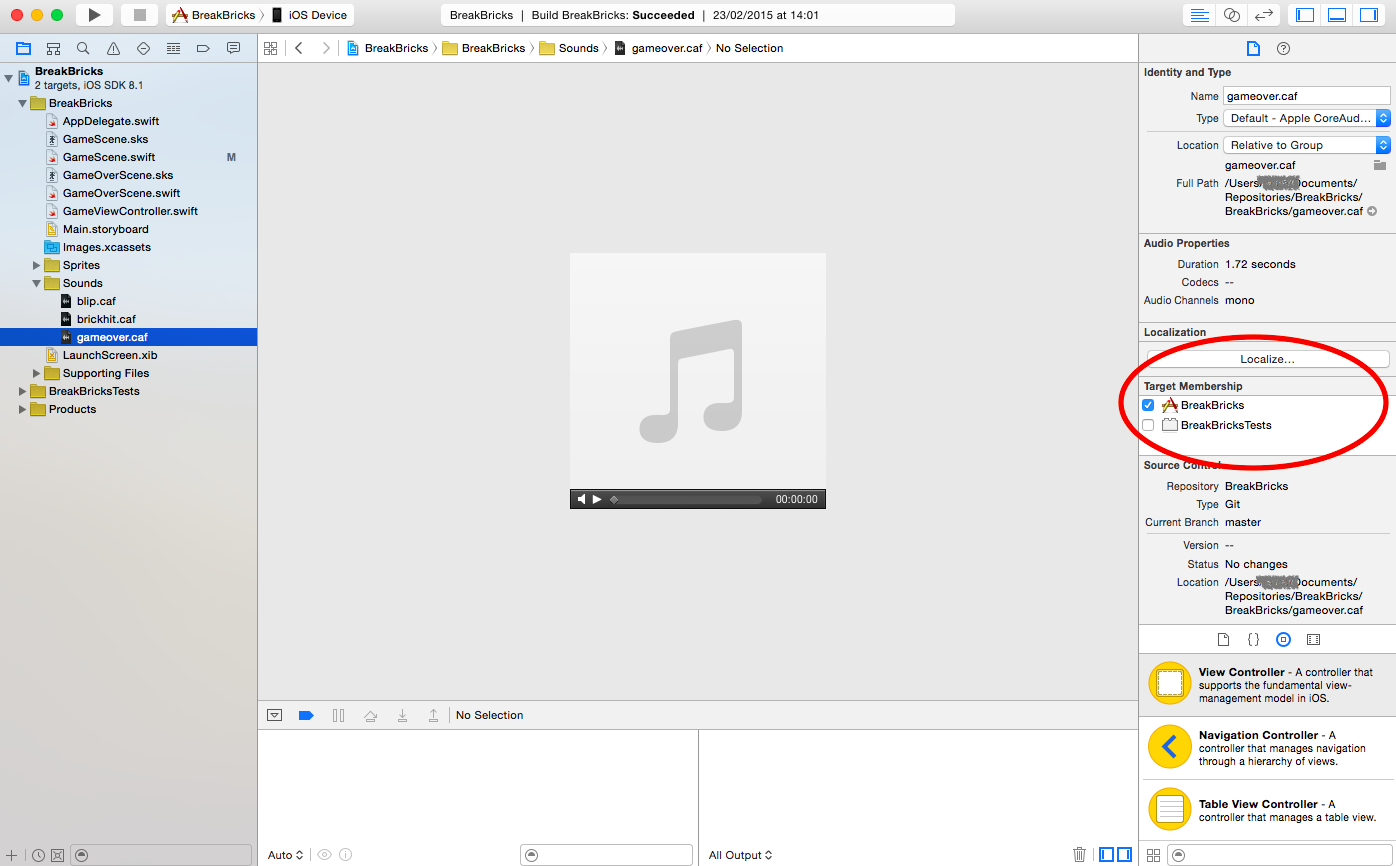Image resolution: width=1396 pixels, height=866 pixels.
Task: Open the related items grid menu
Action: [270, 48]
